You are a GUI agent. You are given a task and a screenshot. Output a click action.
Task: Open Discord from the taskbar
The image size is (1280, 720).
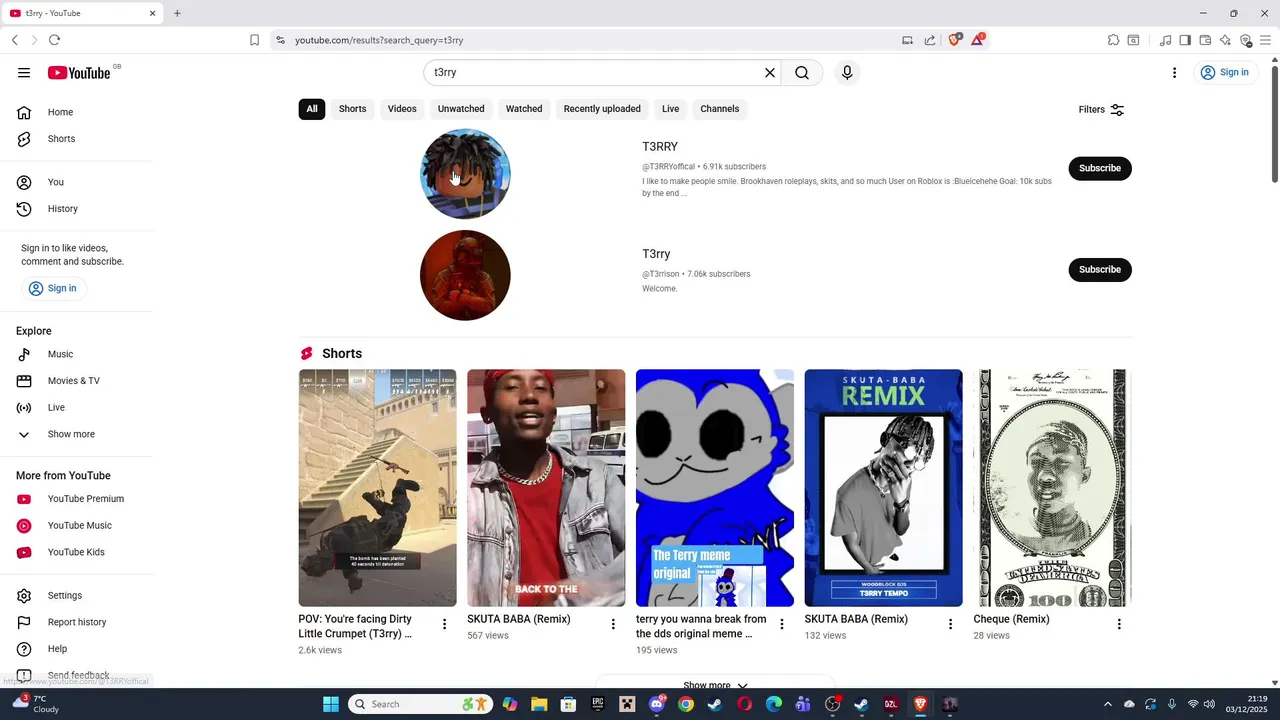(x=657, y=704)
